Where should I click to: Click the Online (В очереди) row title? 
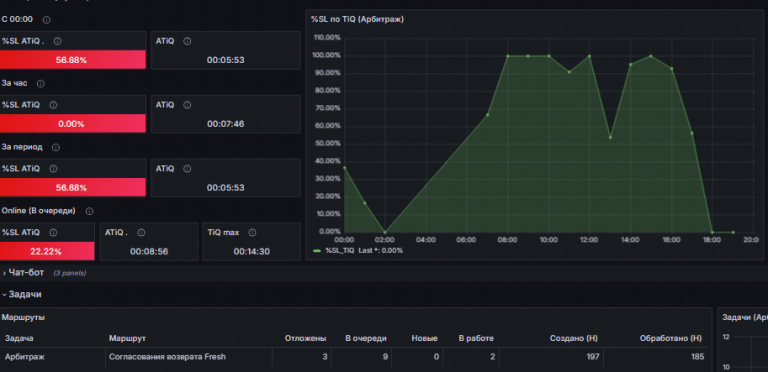(39, 211)
